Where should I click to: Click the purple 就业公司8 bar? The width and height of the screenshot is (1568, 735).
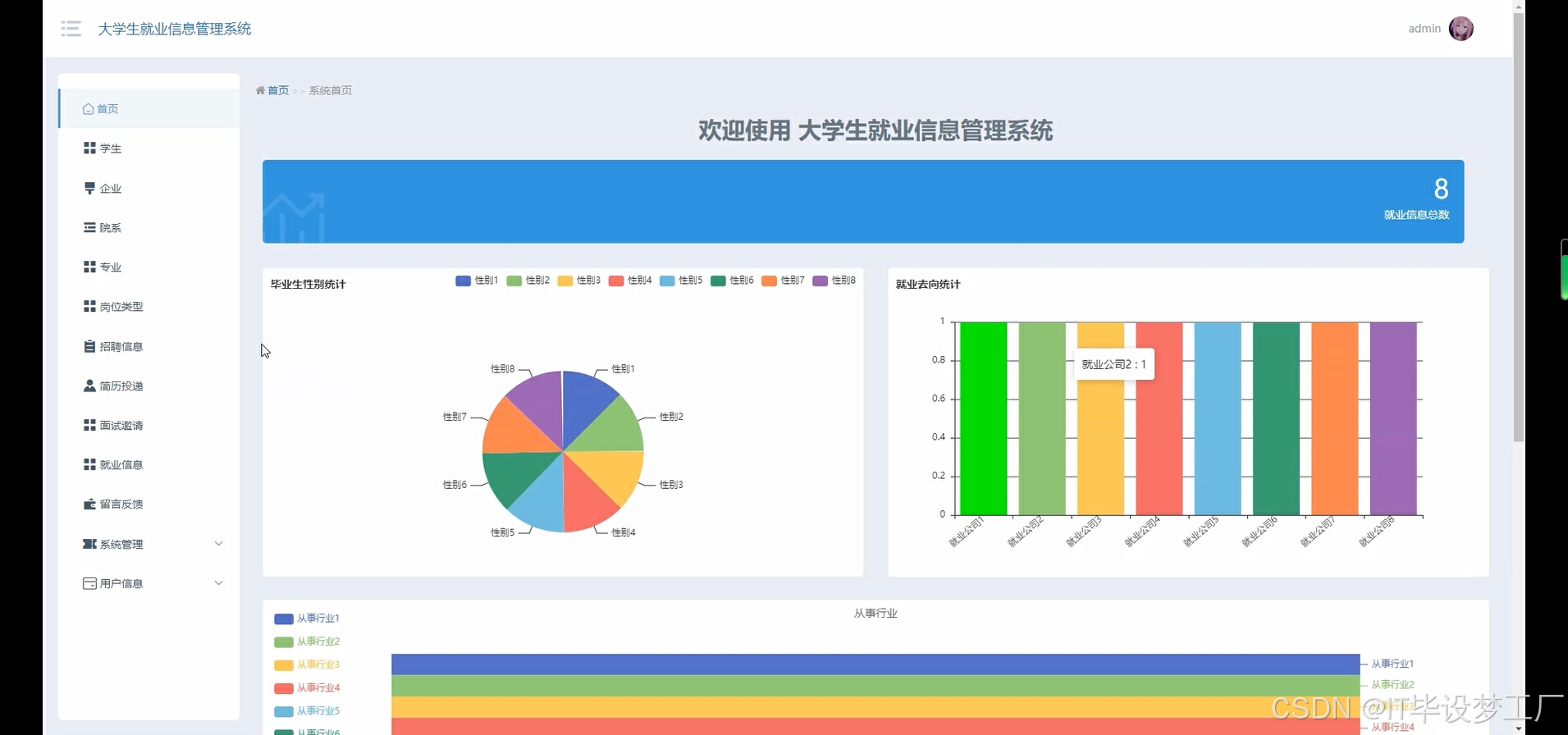coord(1393,418)
